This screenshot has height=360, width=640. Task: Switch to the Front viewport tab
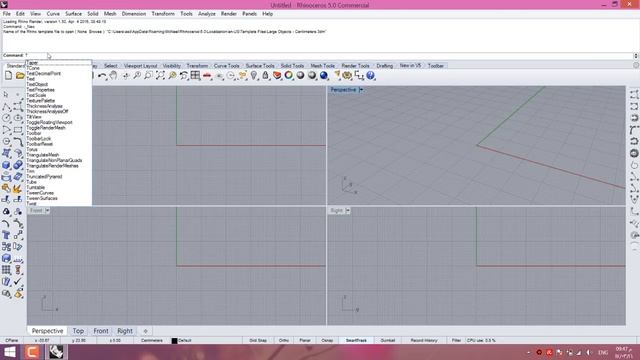[101, 331]
